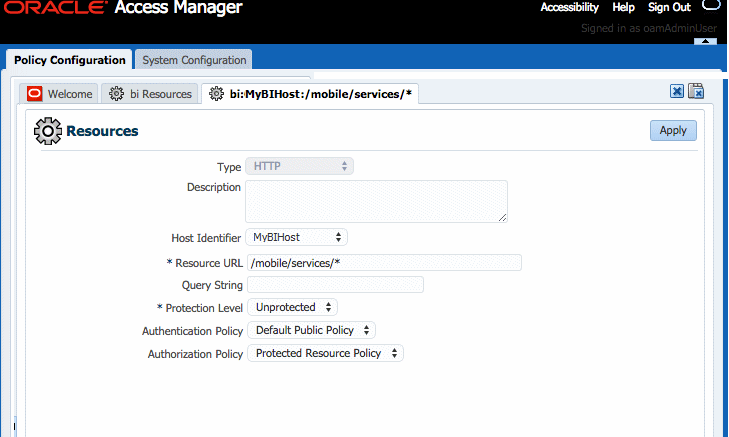This screenshot has height=437, width=729.
Task: Click Sign Out
Action: 669,7
